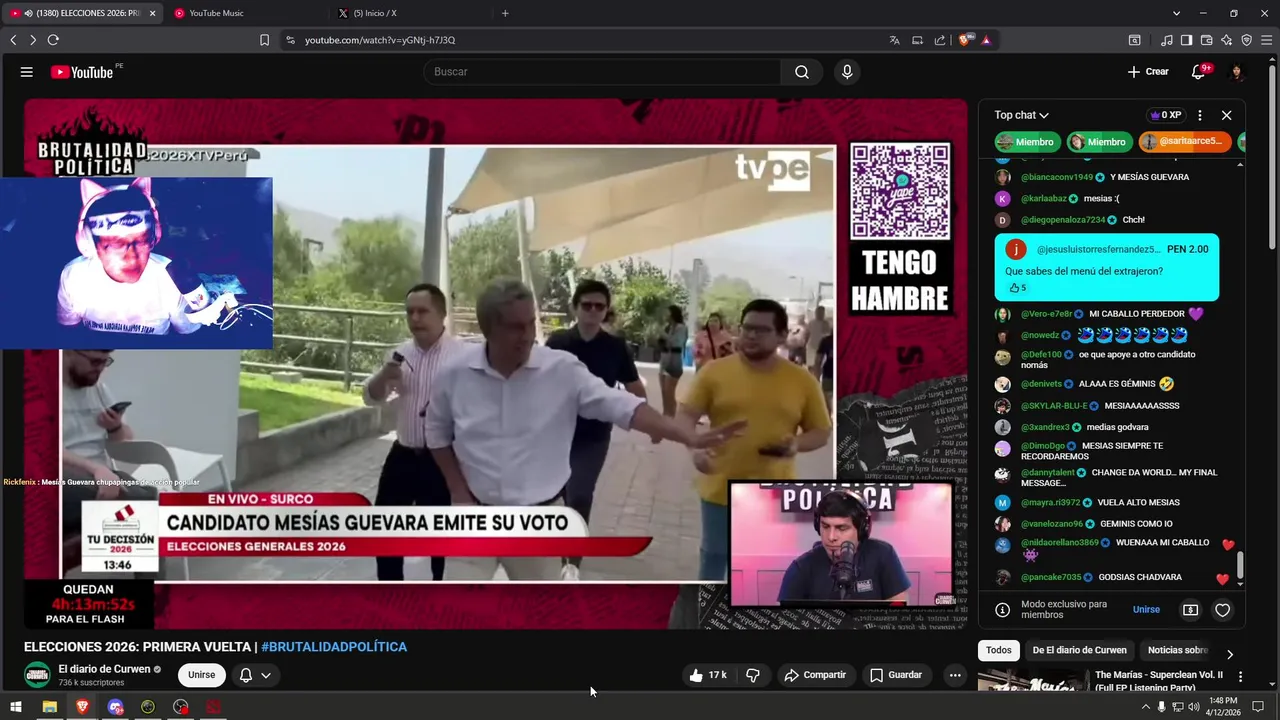Expand the browser tab search dropdown
The width and height of the screenshot is (1280, 720).
coord(1176,13)
